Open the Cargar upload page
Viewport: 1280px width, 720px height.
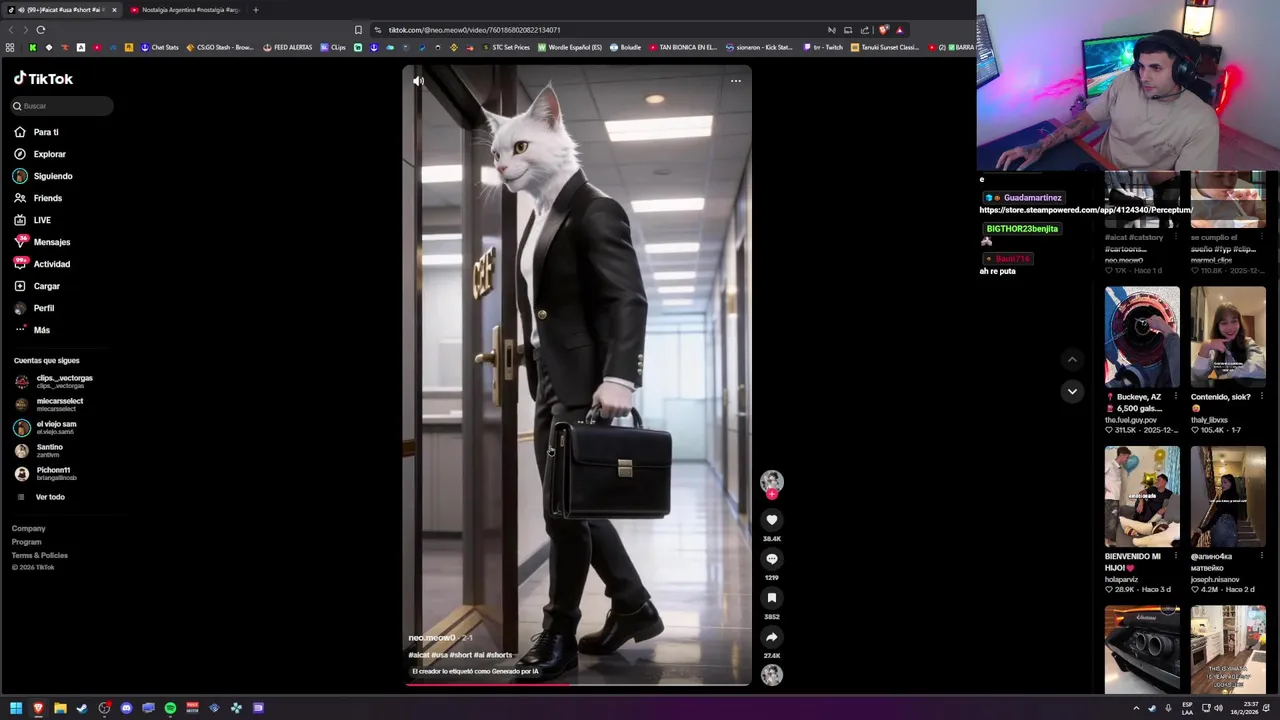tap(37, 286)
